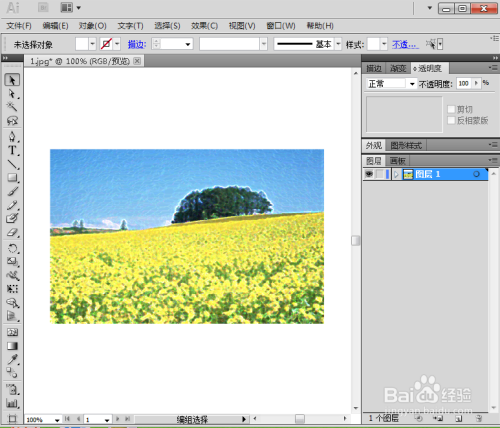
Task: Click the 不透... opacity link
Action: [x=405, y=44]
